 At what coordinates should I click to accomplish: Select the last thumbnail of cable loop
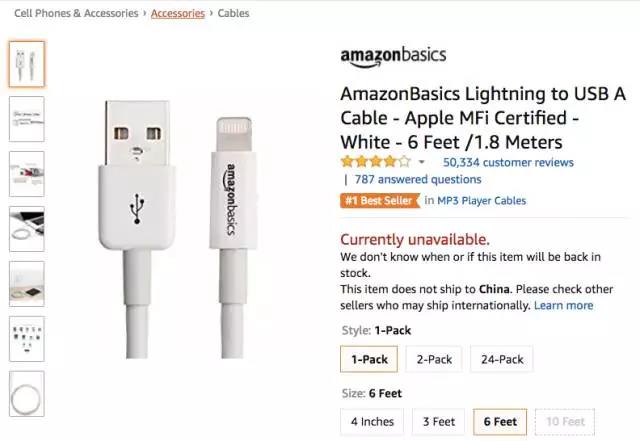click(27, 393)
